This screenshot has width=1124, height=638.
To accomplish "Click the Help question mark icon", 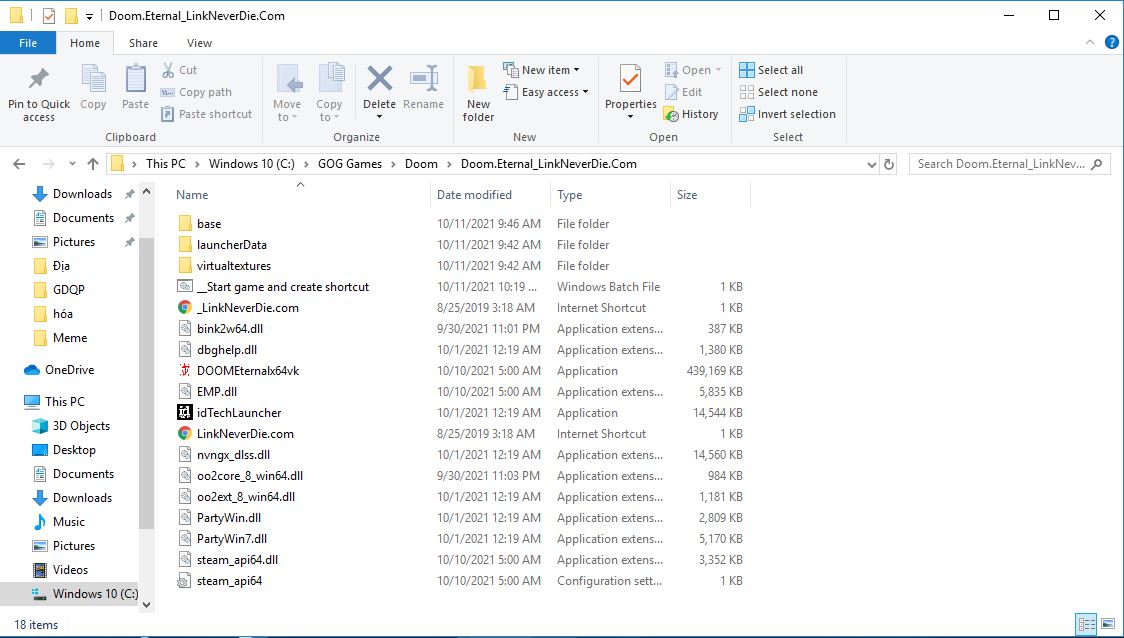I will pyautogui.click(x=1111, y=42).
